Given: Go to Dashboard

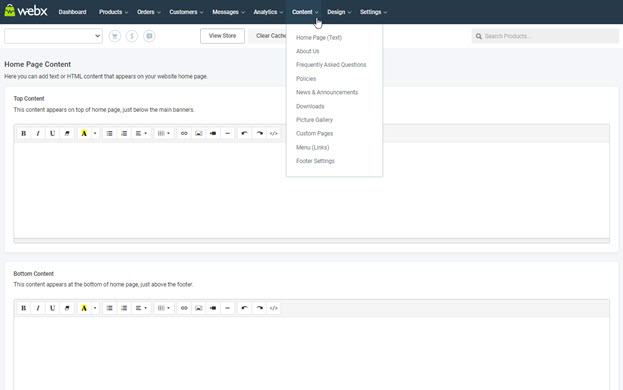Looking at the screenshot, I should click(x=72, y=12).
